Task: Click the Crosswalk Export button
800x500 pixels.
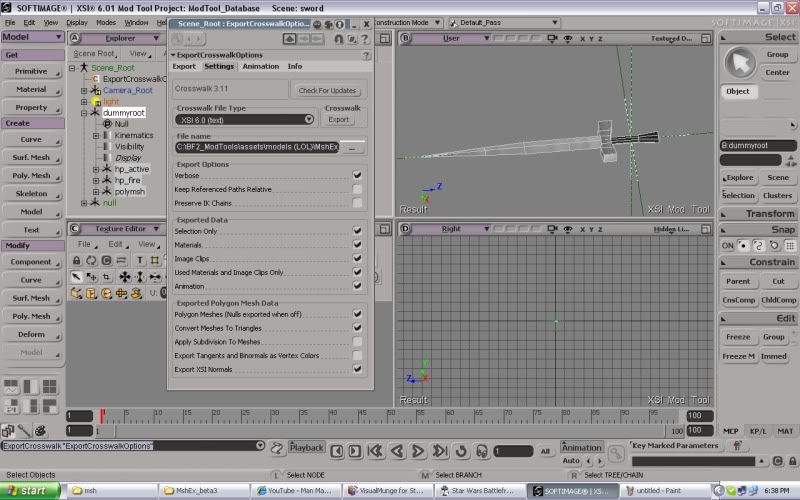Action: 338,119
